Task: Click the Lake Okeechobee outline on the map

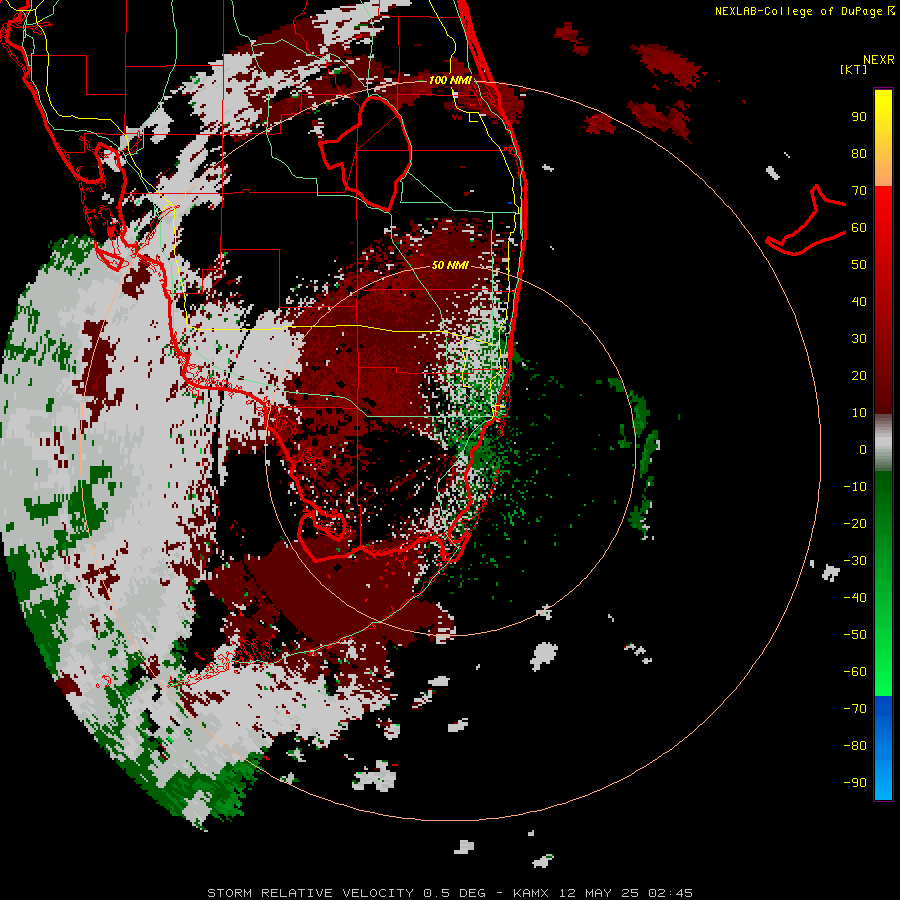Action: click(365, 153)
